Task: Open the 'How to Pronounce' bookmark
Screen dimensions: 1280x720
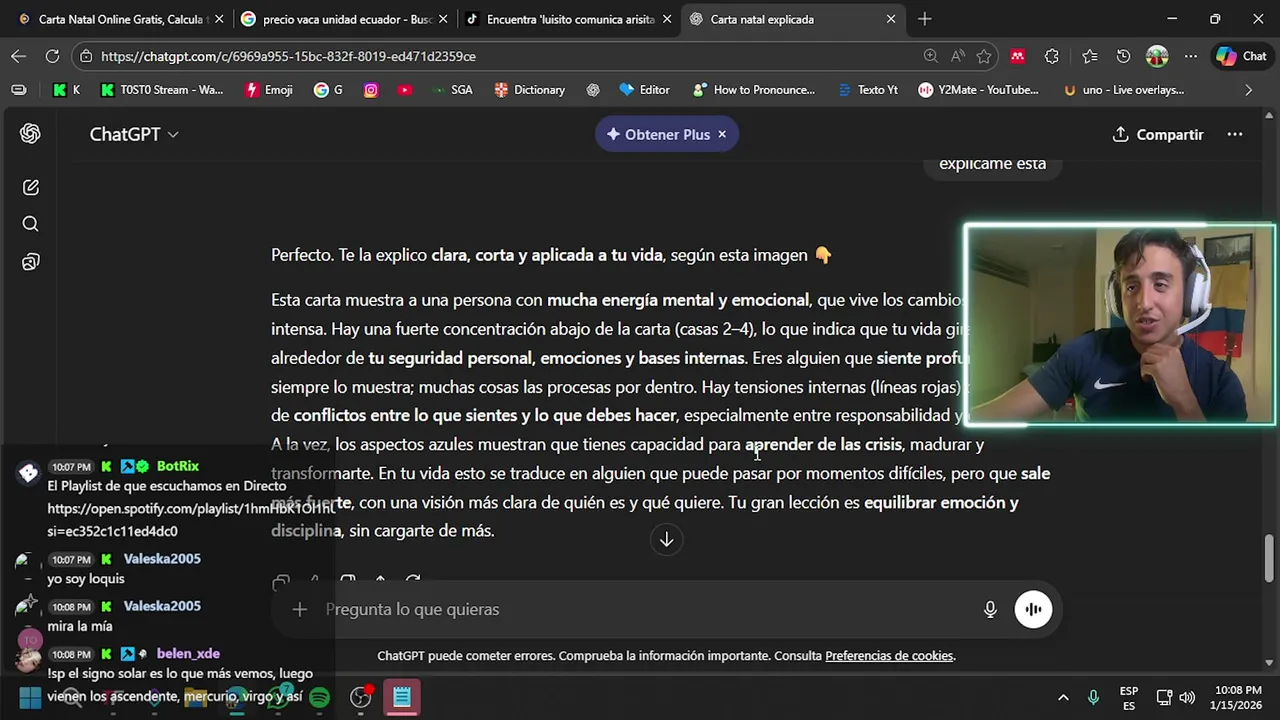Action: click(x=754, y=90)
